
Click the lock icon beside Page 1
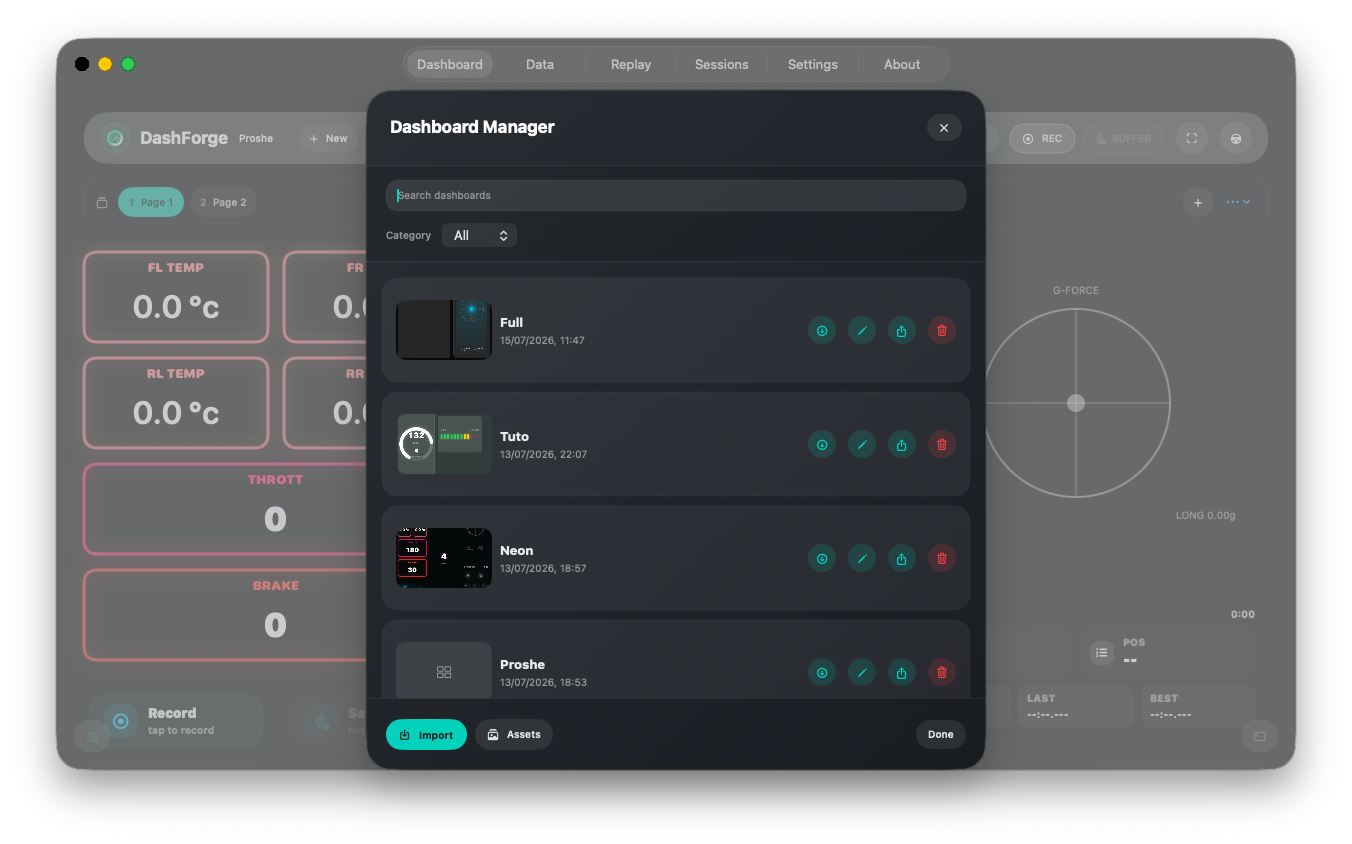pyautogui.click(x=102, y=202)
